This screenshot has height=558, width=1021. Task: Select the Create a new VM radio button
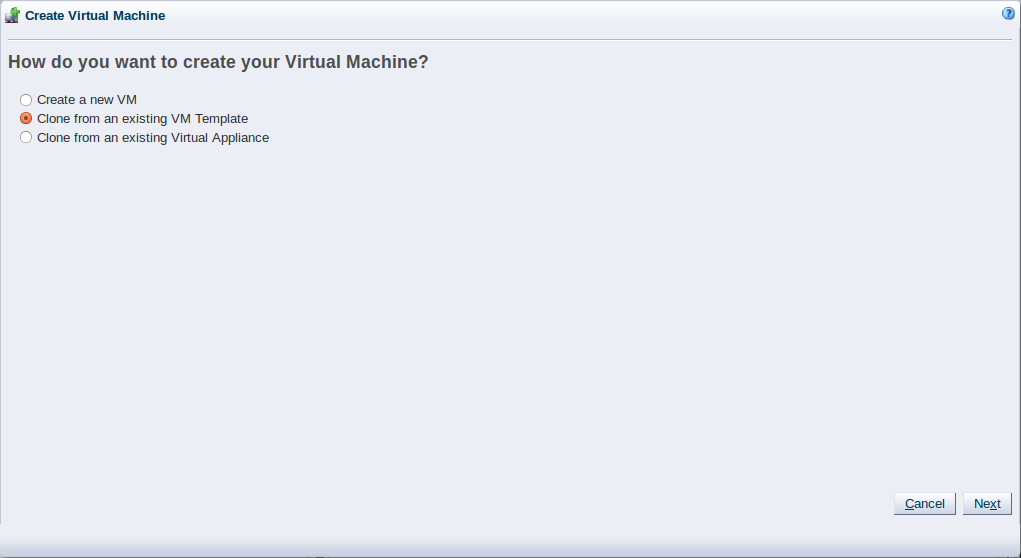tap(25, 100)
